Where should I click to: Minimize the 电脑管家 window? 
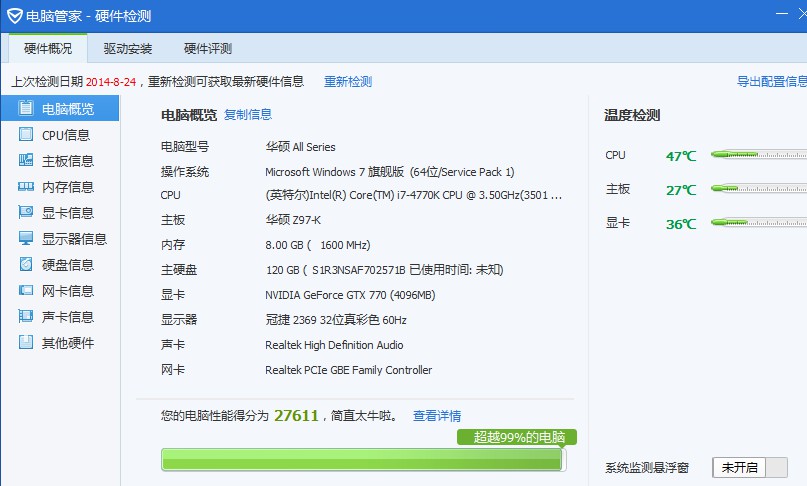(x=782, y=13)
